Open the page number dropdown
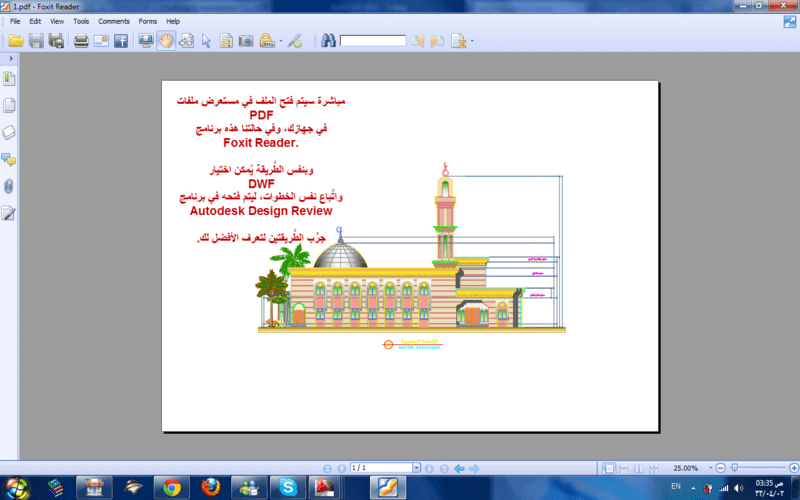The image size is (800, 500). tap(416, 468)
